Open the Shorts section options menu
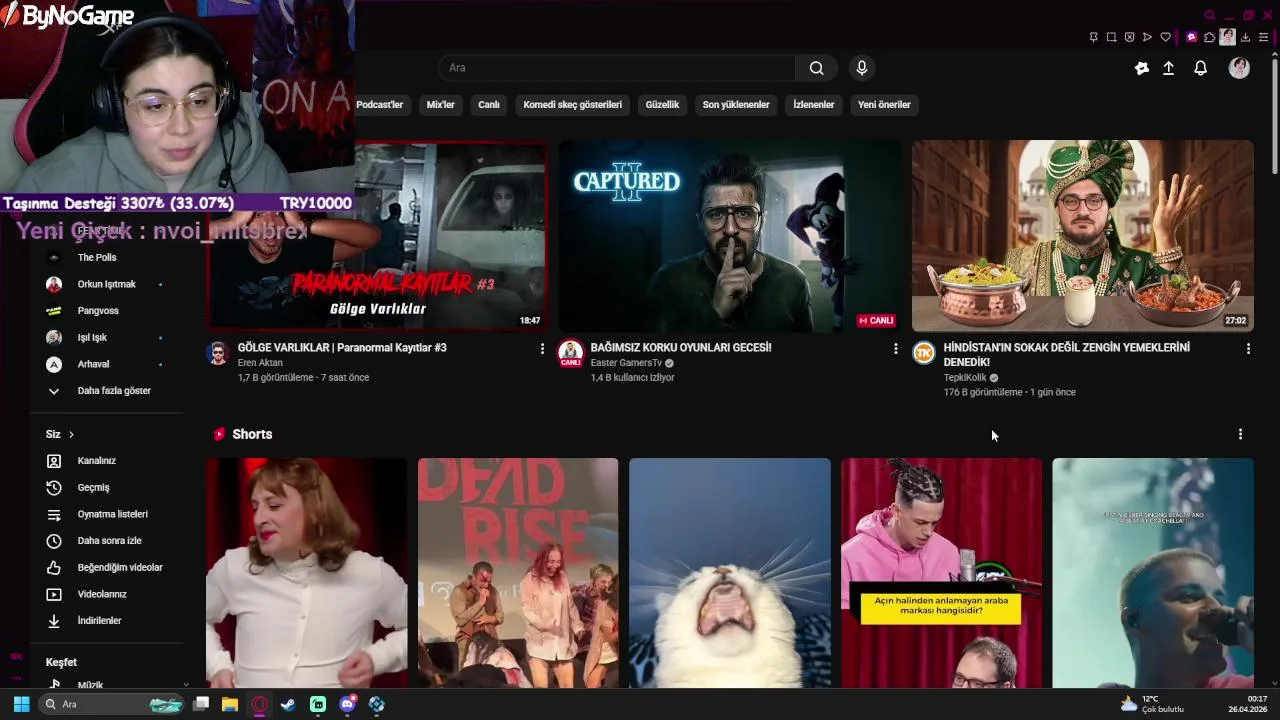1280x720 pixels. [1240, 434]
